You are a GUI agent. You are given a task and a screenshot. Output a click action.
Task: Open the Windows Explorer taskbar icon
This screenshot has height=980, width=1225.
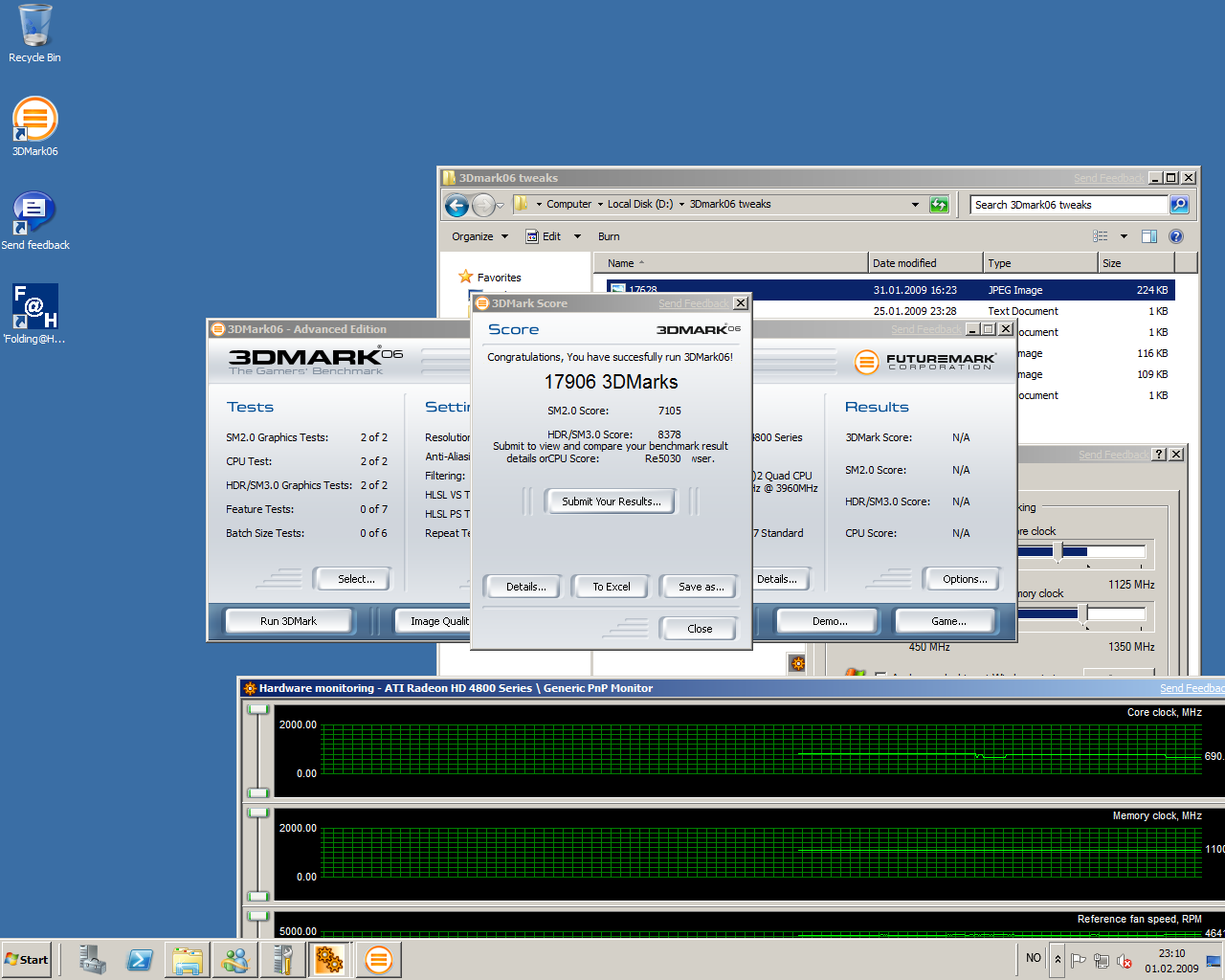(188, 960)
